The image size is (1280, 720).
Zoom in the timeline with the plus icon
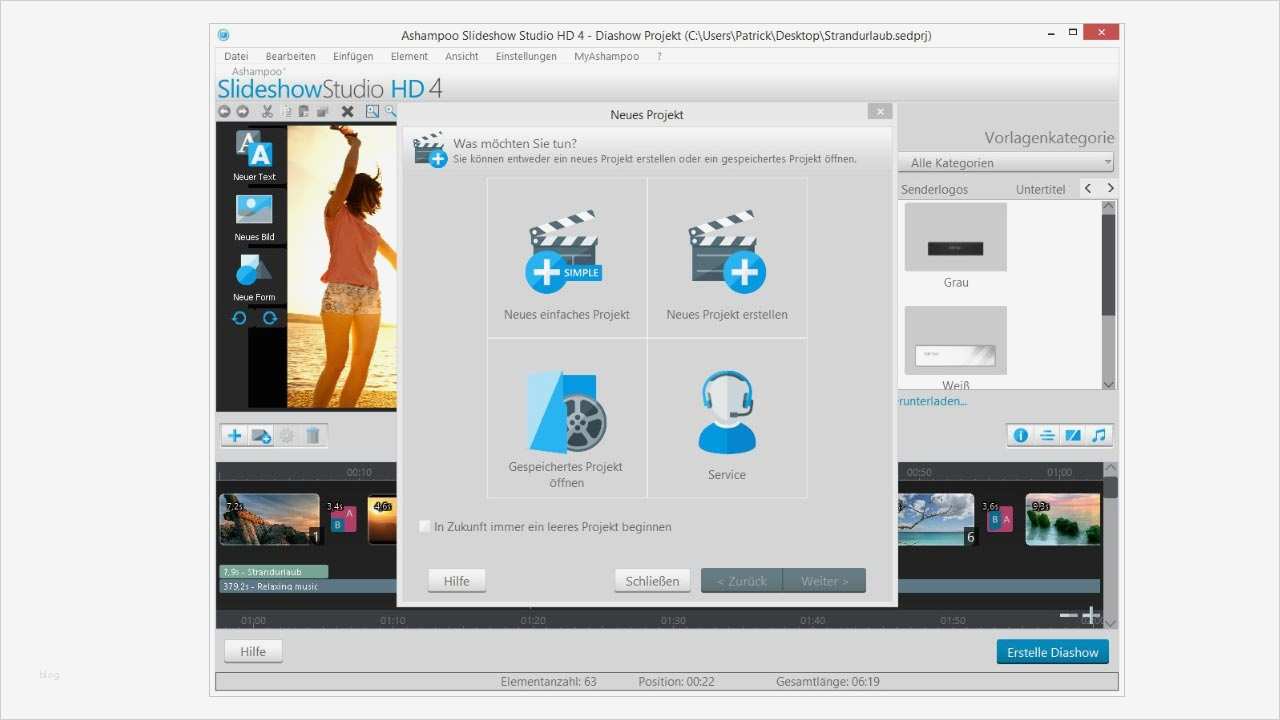point(1090,615)
